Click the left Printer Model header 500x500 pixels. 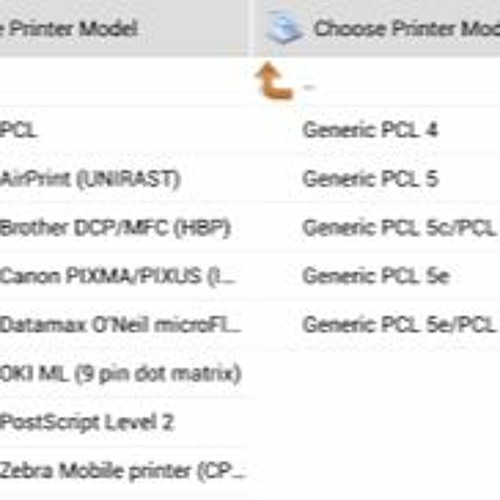click(x=69, y=29)
